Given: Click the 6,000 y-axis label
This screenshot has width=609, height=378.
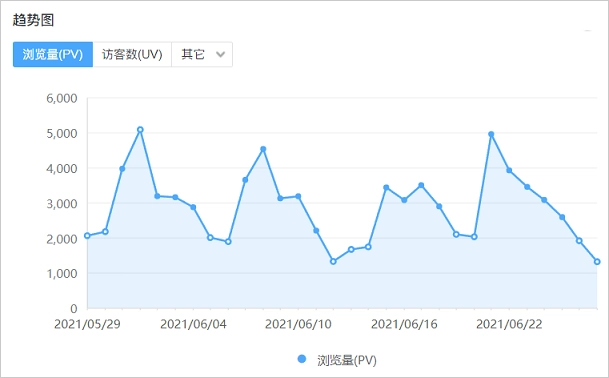Looking at the screenshot, I should (62, 98).
